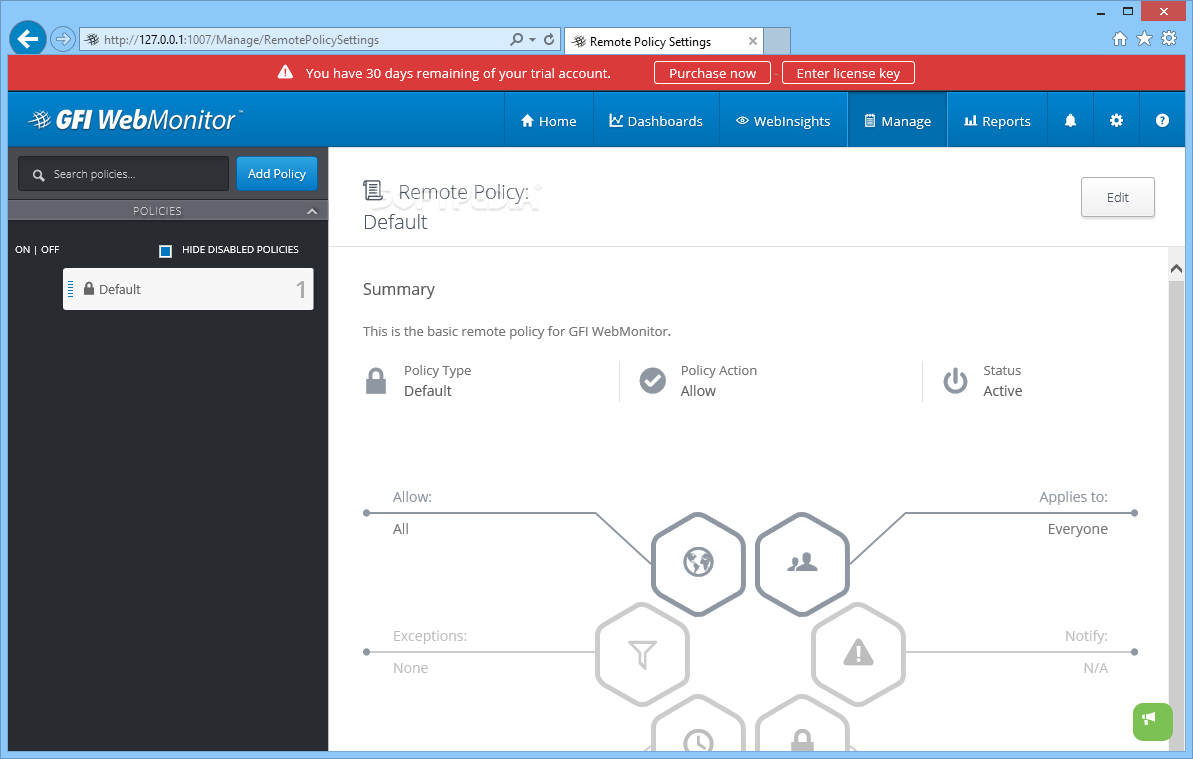Screen dimensions: 1193x759
Task: Click the users Applies-to hexagon icon
Action: point(802,564)
